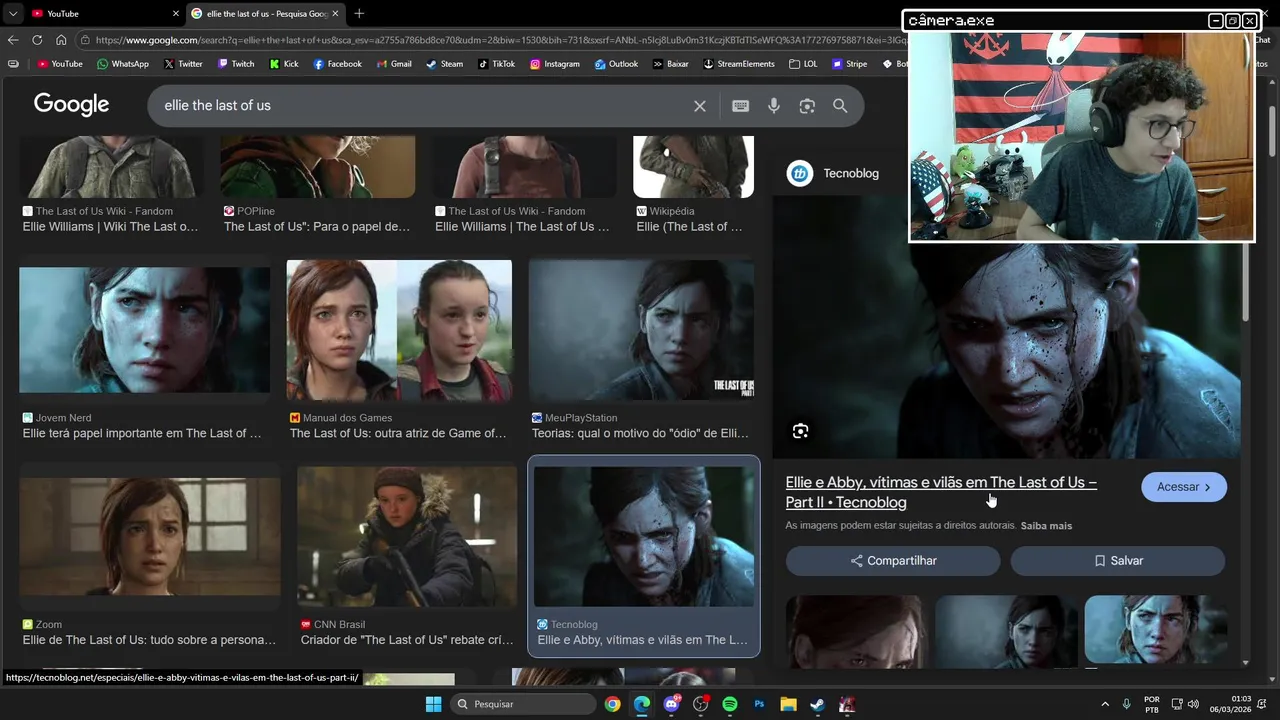Open Photoshop from the taskbar
This screenshot has width=1280, height=720.
pyautogui.click(x=759, y=704)
